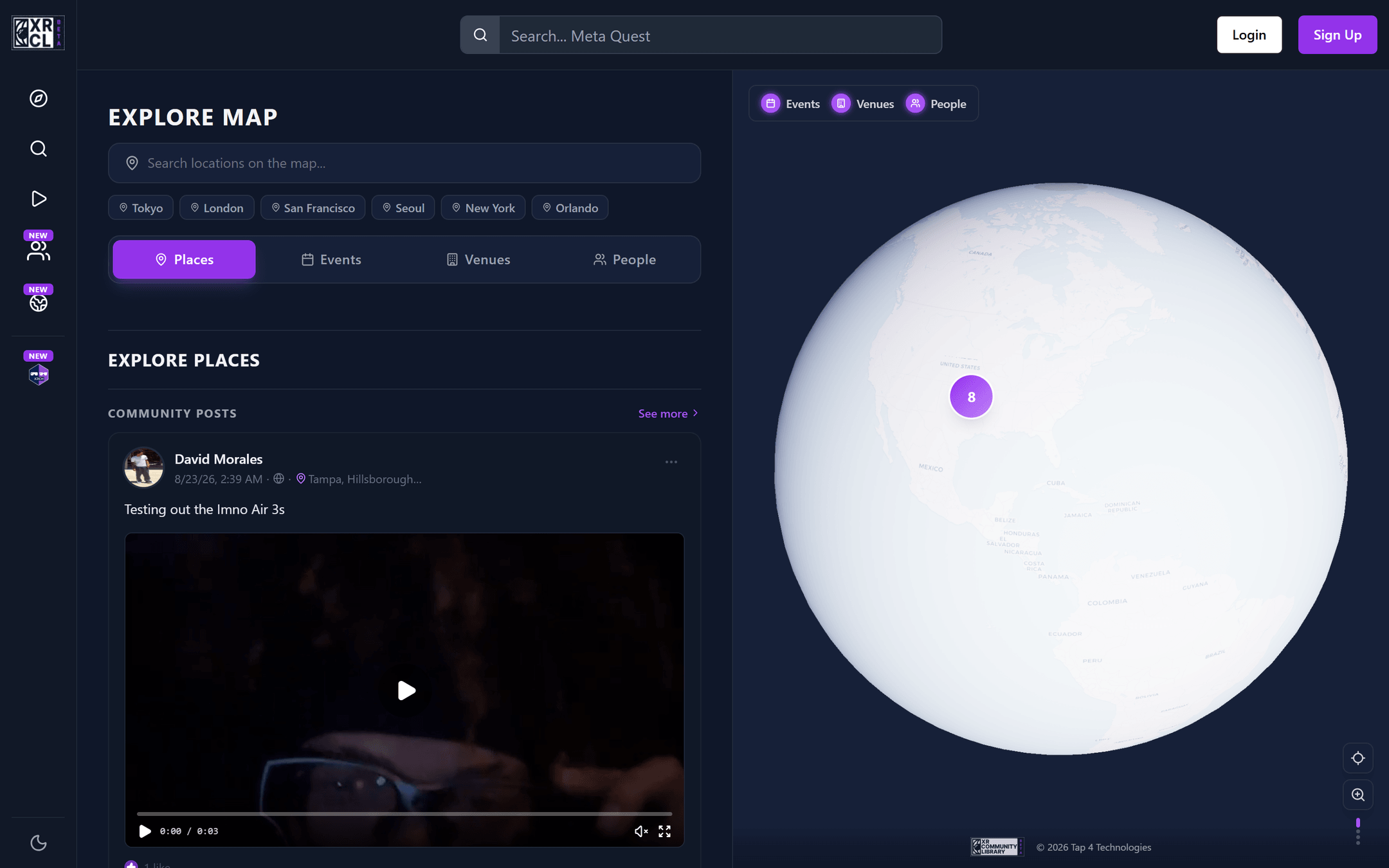Click the COMMUNITY POSTS heading

[x=172, y=413]
